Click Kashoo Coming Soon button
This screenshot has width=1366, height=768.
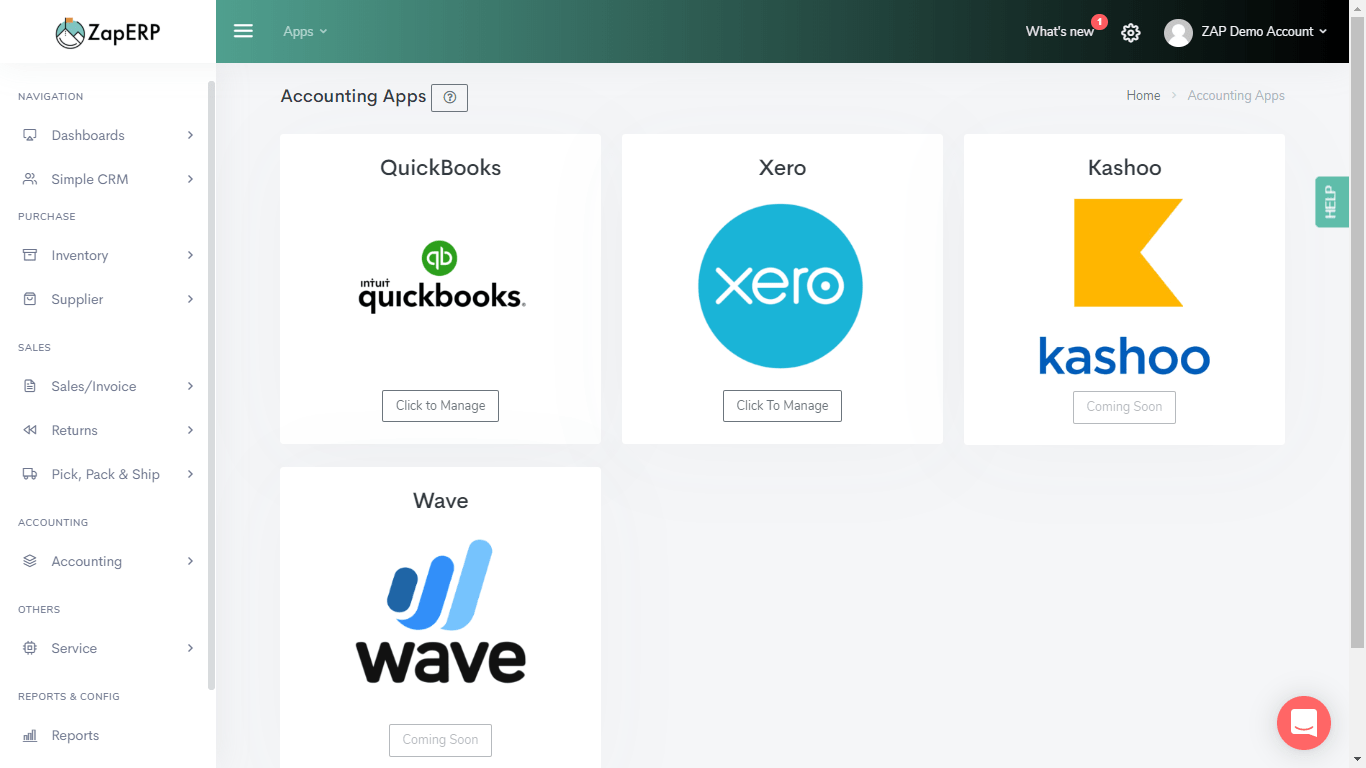pos(1124,407)
